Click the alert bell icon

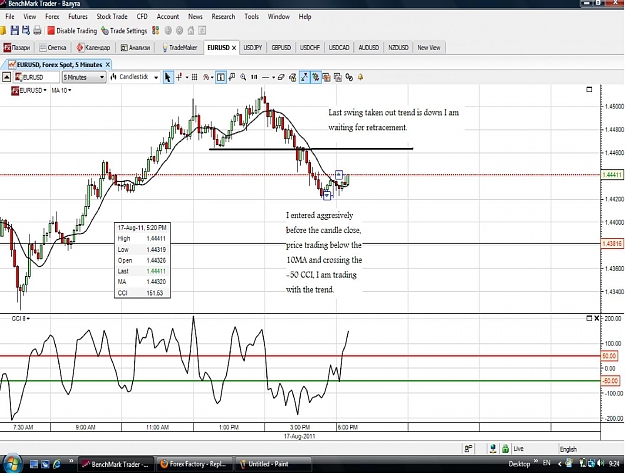tap(360, 77)
